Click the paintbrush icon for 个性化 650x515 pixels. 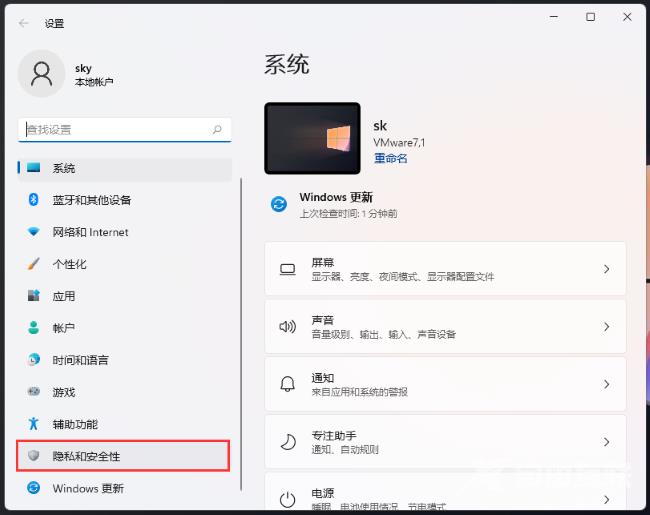pyautogui.click(x=34, y=264)
